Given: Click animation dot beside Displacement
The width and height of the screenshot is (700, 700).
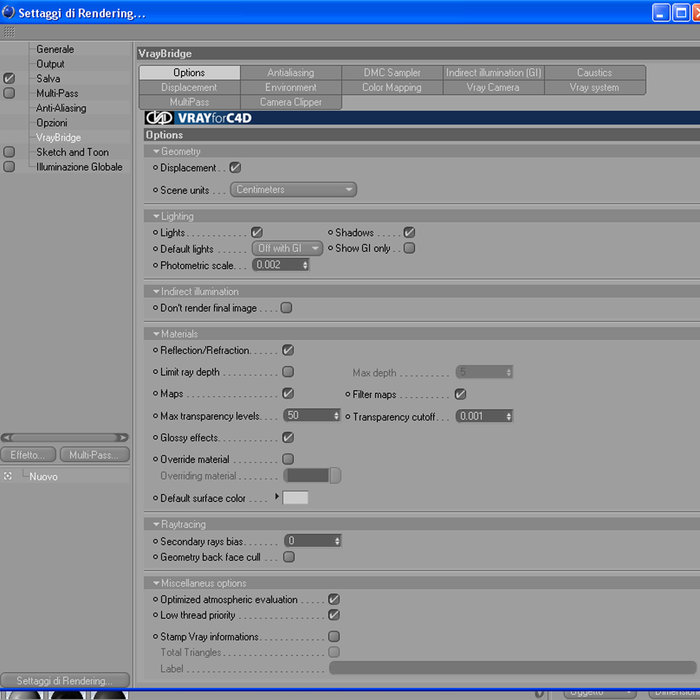Looking at the screenshot, I should (x=155, y=168).
